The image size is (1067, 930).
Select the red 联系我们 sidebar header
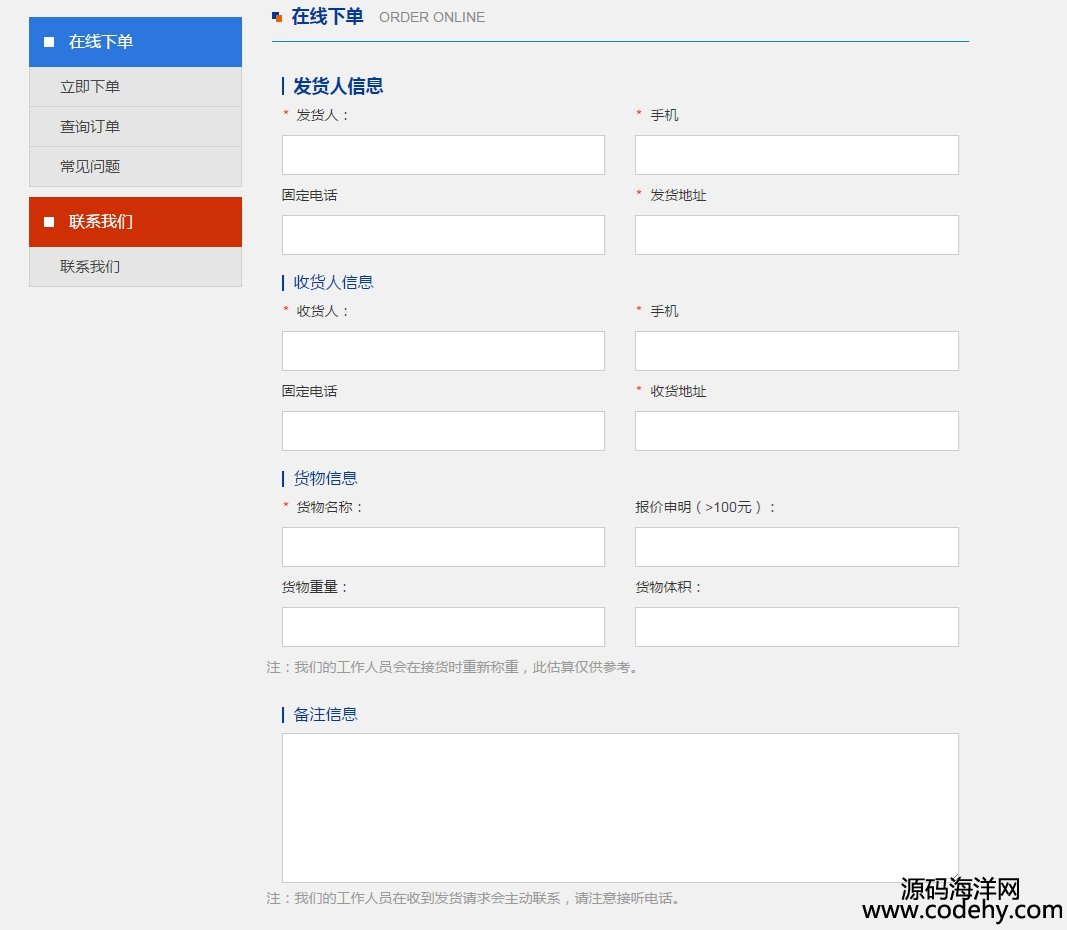[135, 222]
